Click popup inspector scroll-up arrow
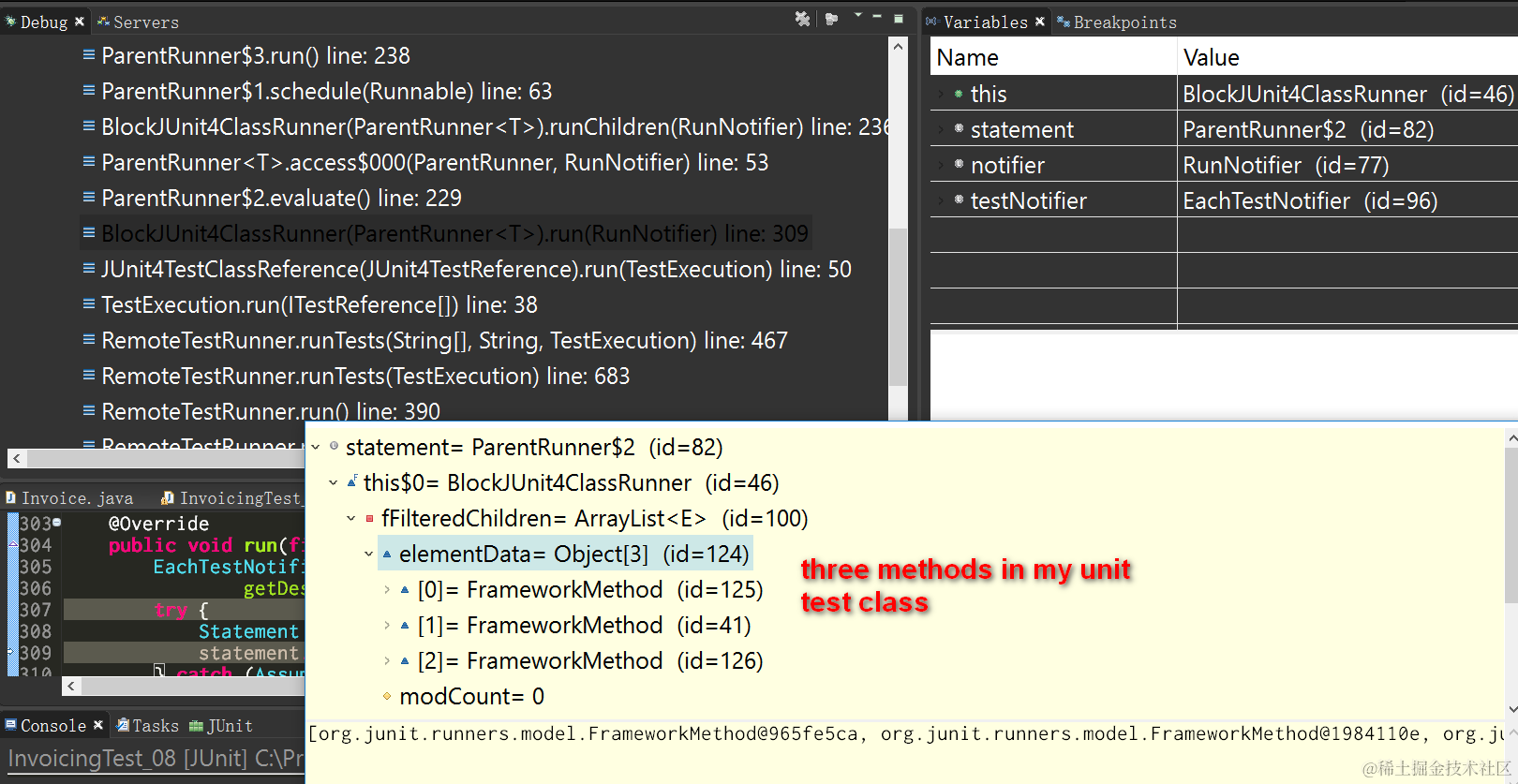 [1511, 437]
